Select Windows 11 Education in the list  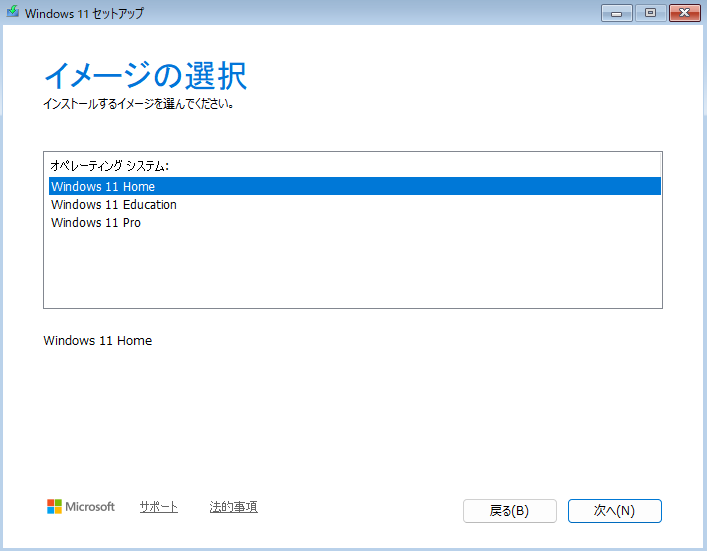coord(355,204)
